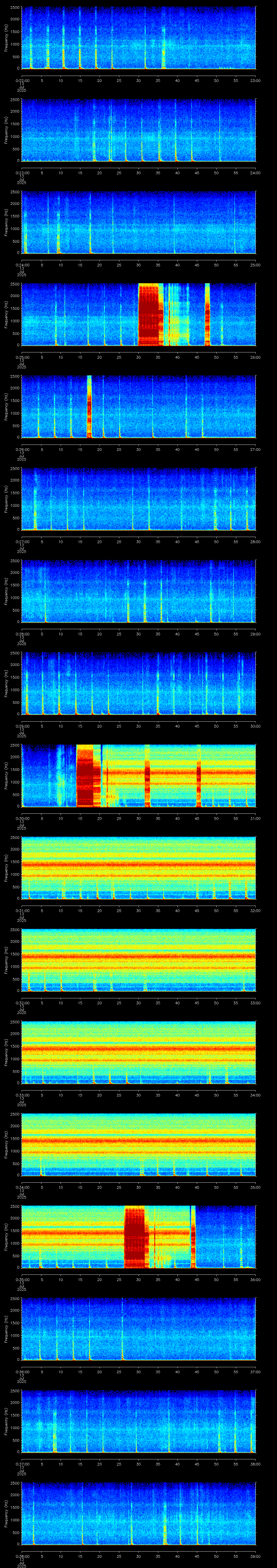
Task: Select the '0:27:00' start time label
Action: 21,542
